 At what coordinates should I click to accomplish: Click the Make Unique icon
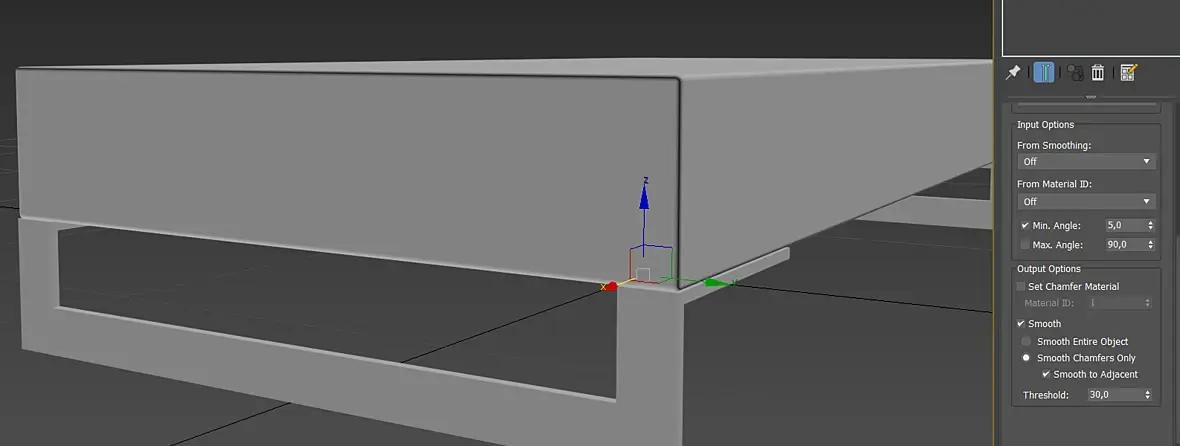[1074, 72]
